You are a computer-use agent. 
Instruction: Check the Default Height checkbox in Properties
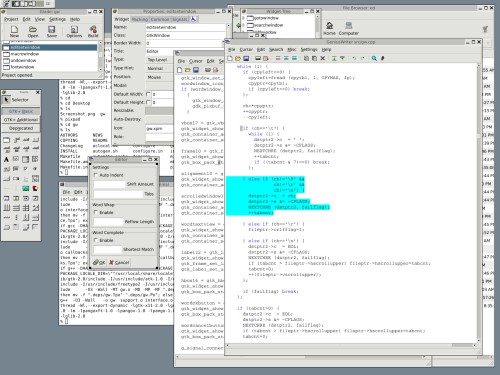point(148,102)
